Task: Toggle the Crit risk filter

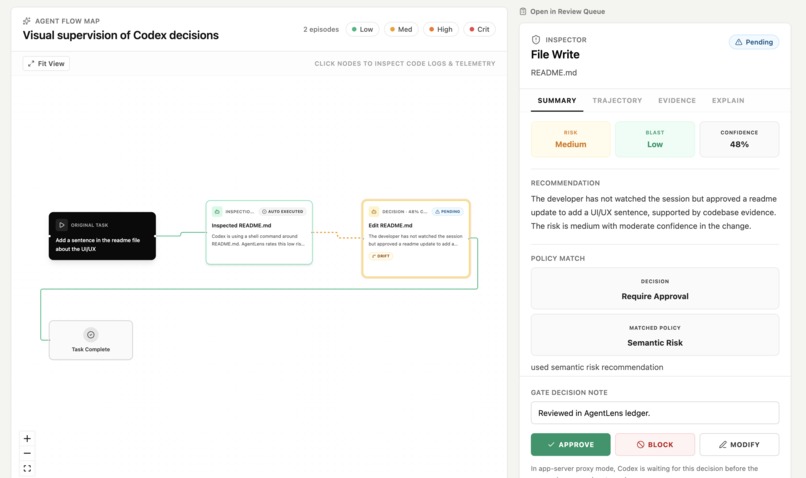Action: (x=480, y=29)
